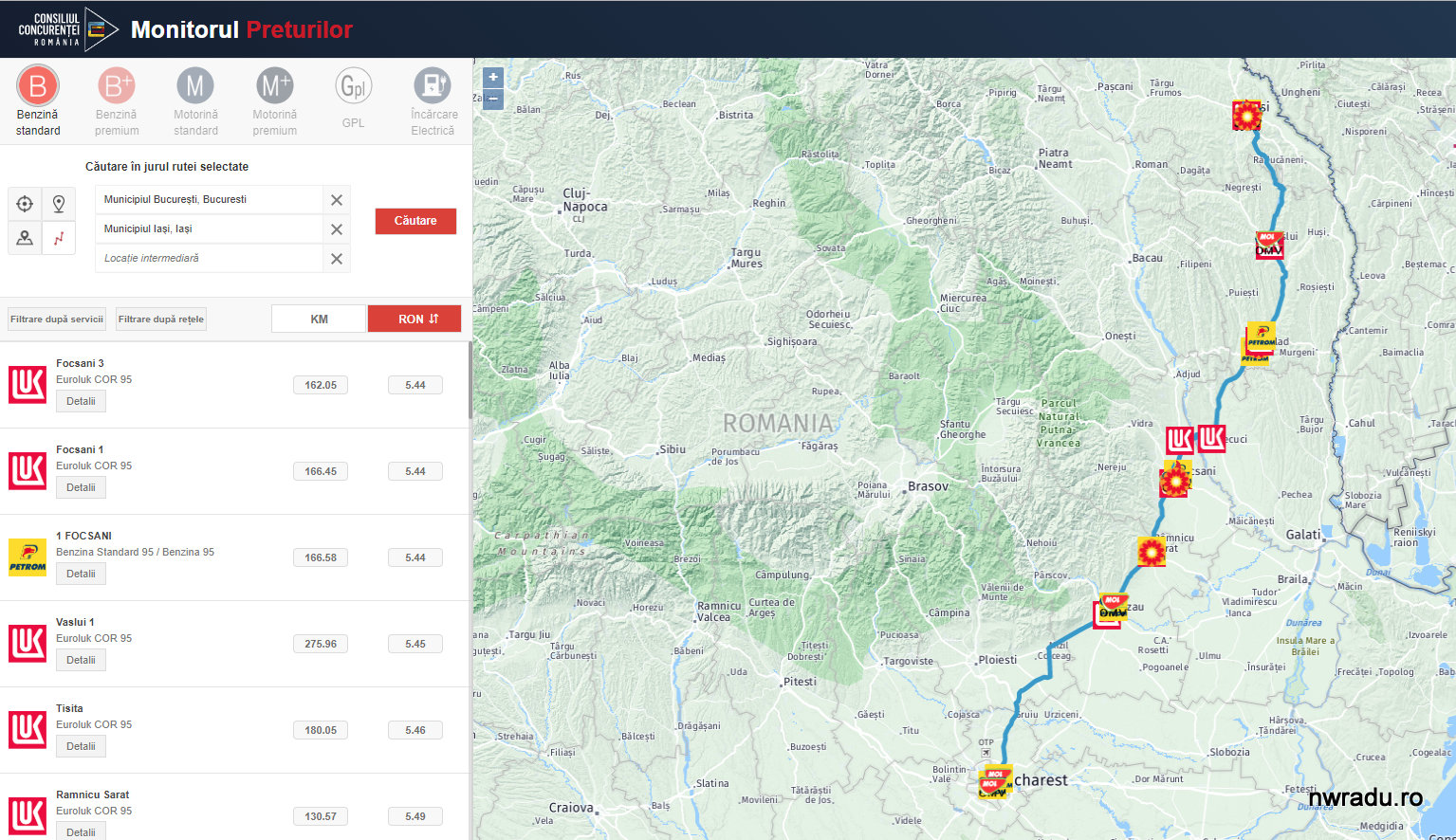The width and height of the screenshot is (1456, 840).
Task: Click Lukoil logo of Focsani 3
Action: [x=28, y=385]
